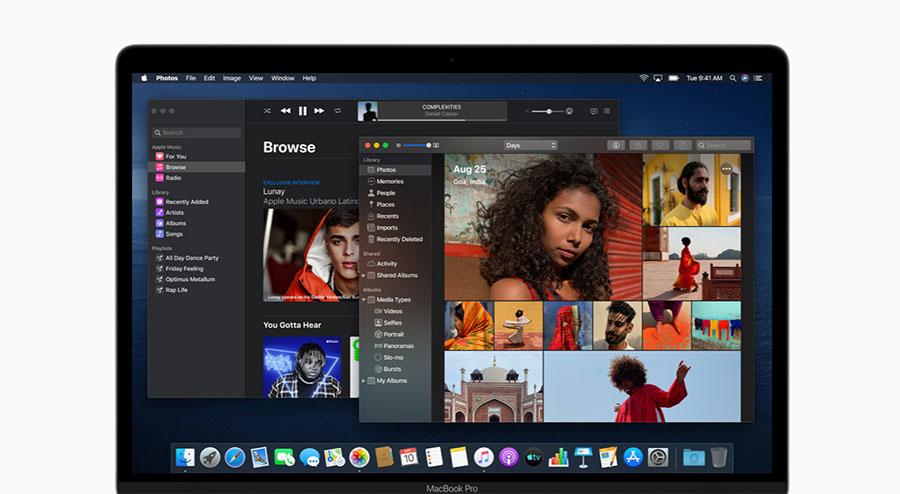Open the Lunay exclusive interview artwork
The height and width of the screenshot is (494, 900).
pyautogui.click(x=311, y=254)
